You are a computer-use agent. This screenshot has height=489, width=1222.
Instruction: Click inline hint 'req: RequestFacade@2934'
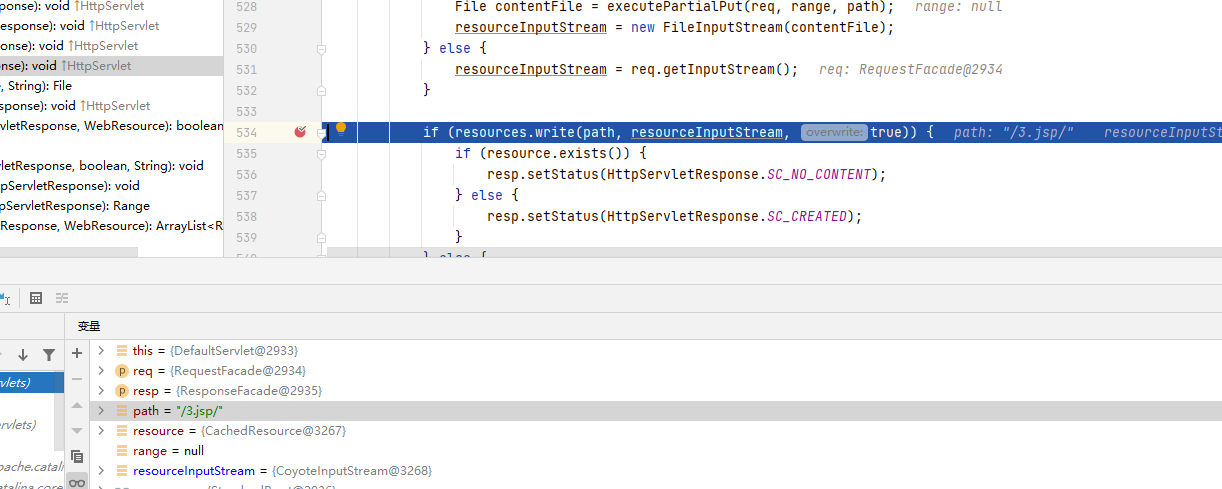pyautogui.click(x=910, y=69)
